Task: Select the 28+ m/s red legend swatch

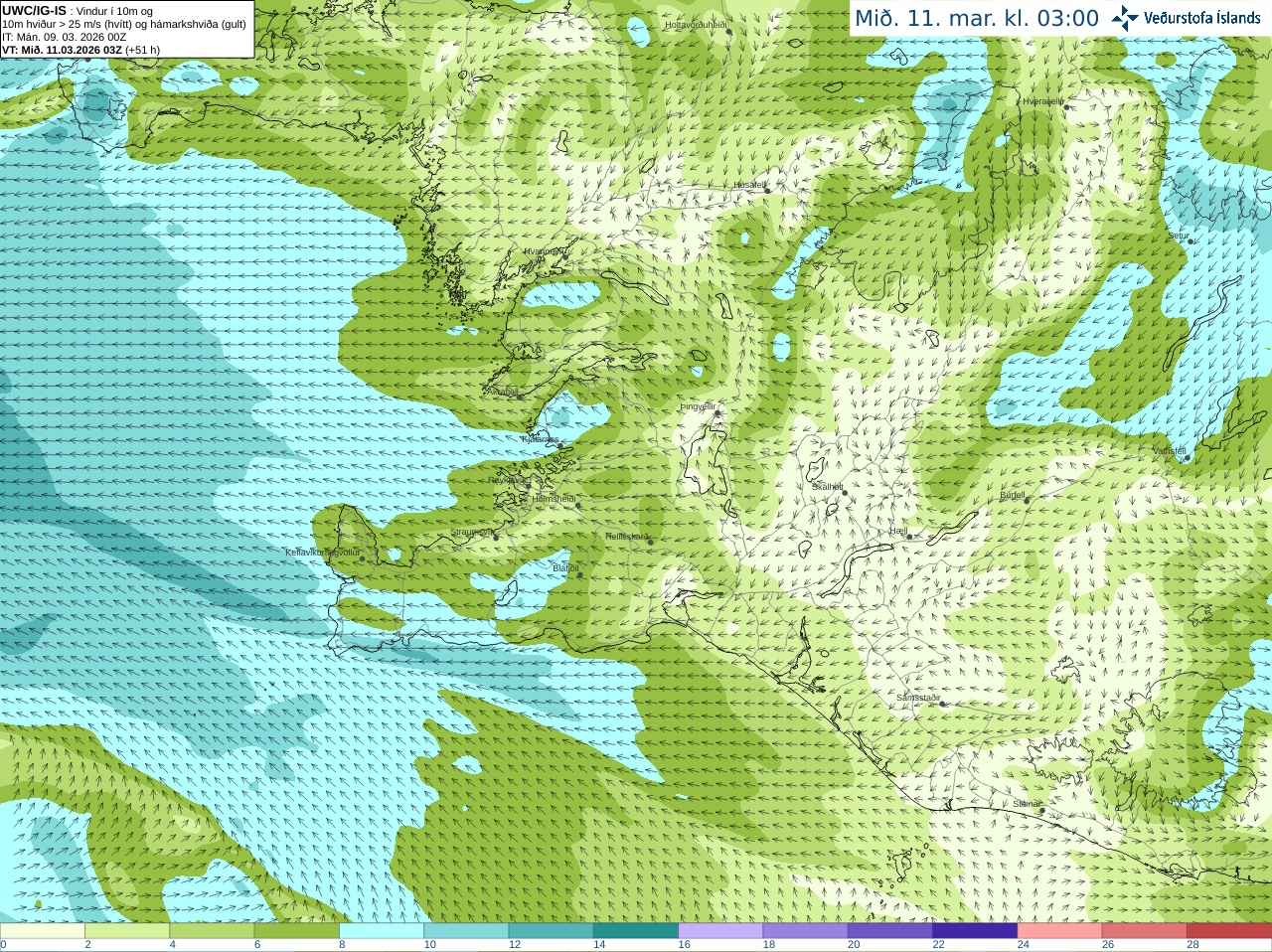Action: pyautogui.click(x=1229, y=931)
